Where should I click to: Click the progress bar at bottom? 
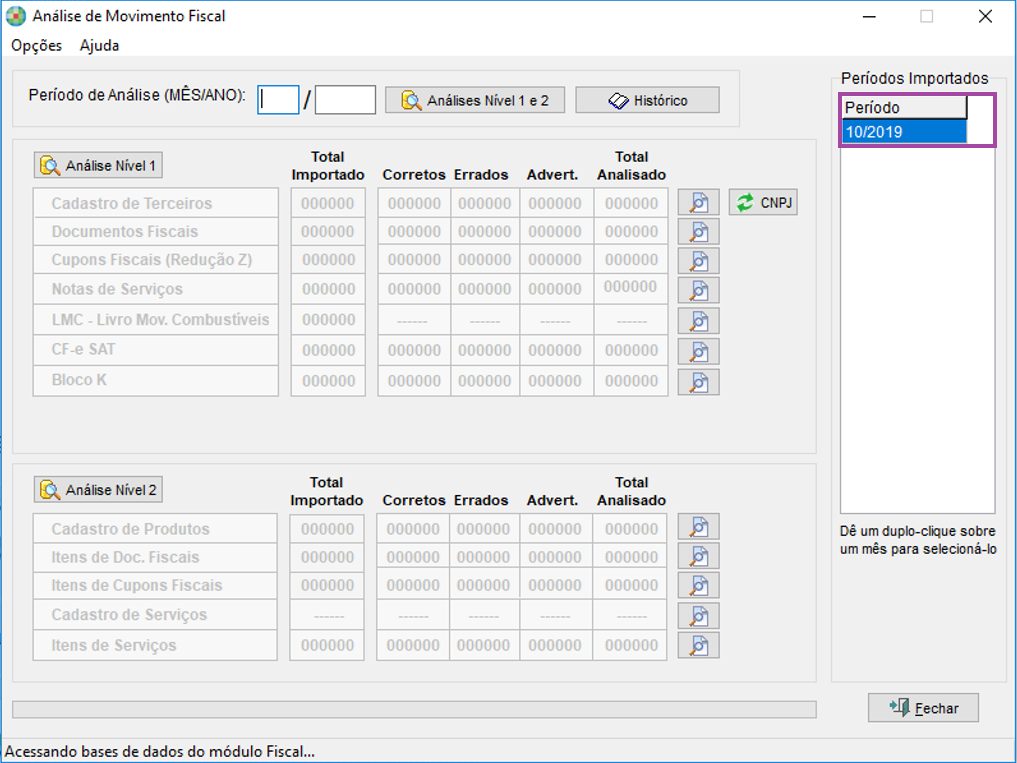pos(414,709)
